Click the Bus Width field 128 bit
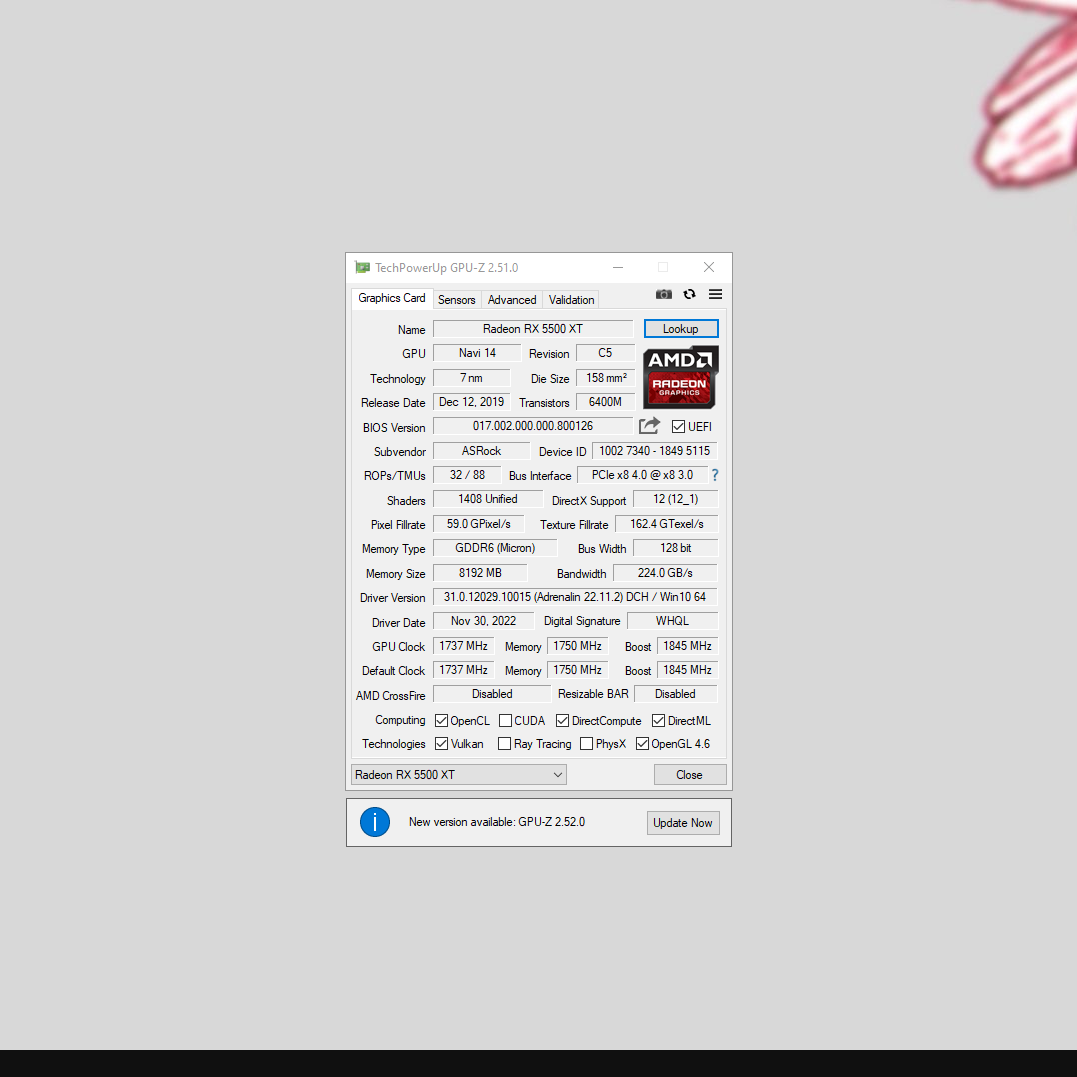The width and height of the screenshot is (1077, 1077). [675, 548]
